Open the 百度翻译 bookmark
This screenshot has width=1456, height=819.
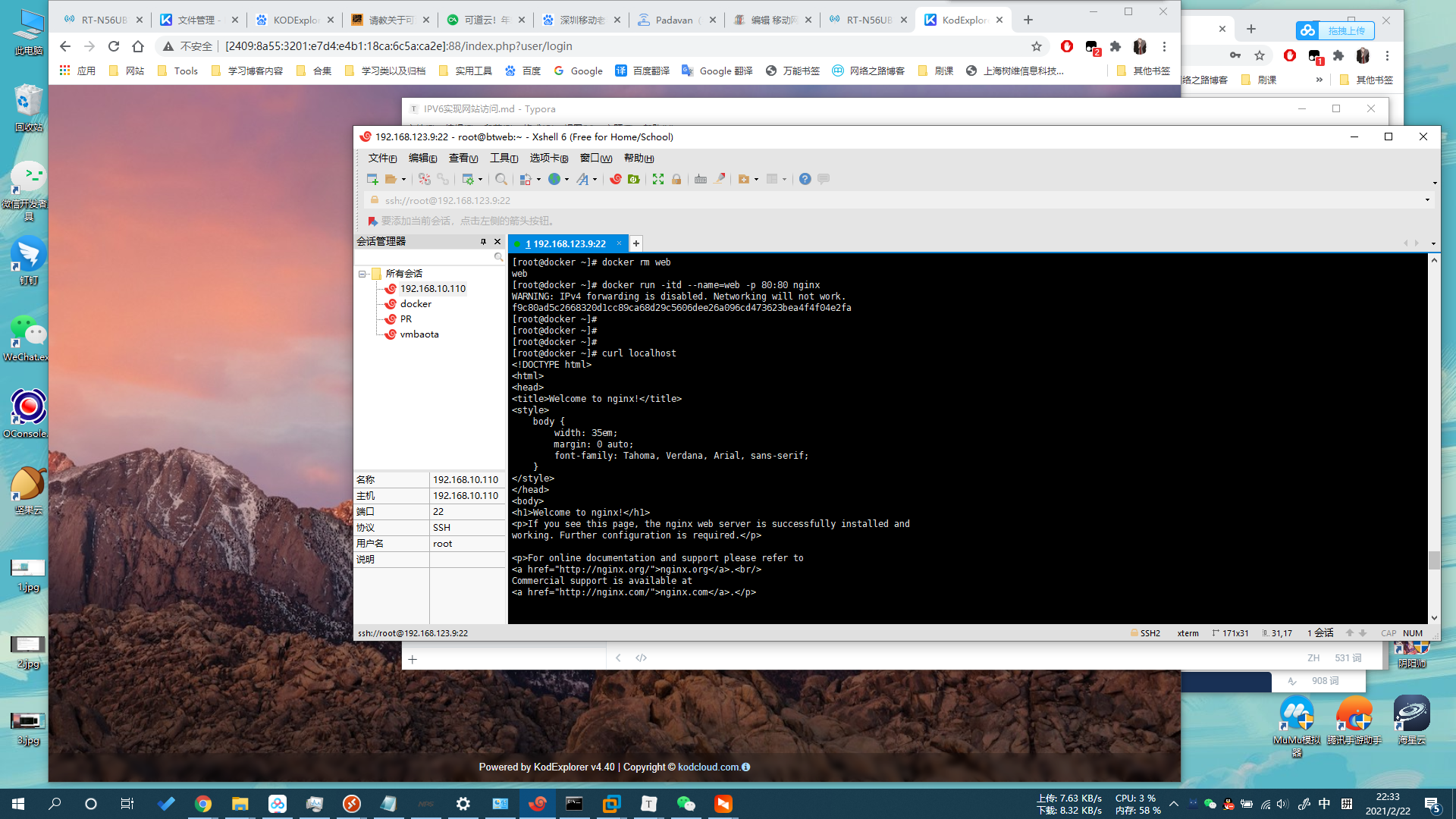pyautogui.click(x=642, y=71)
